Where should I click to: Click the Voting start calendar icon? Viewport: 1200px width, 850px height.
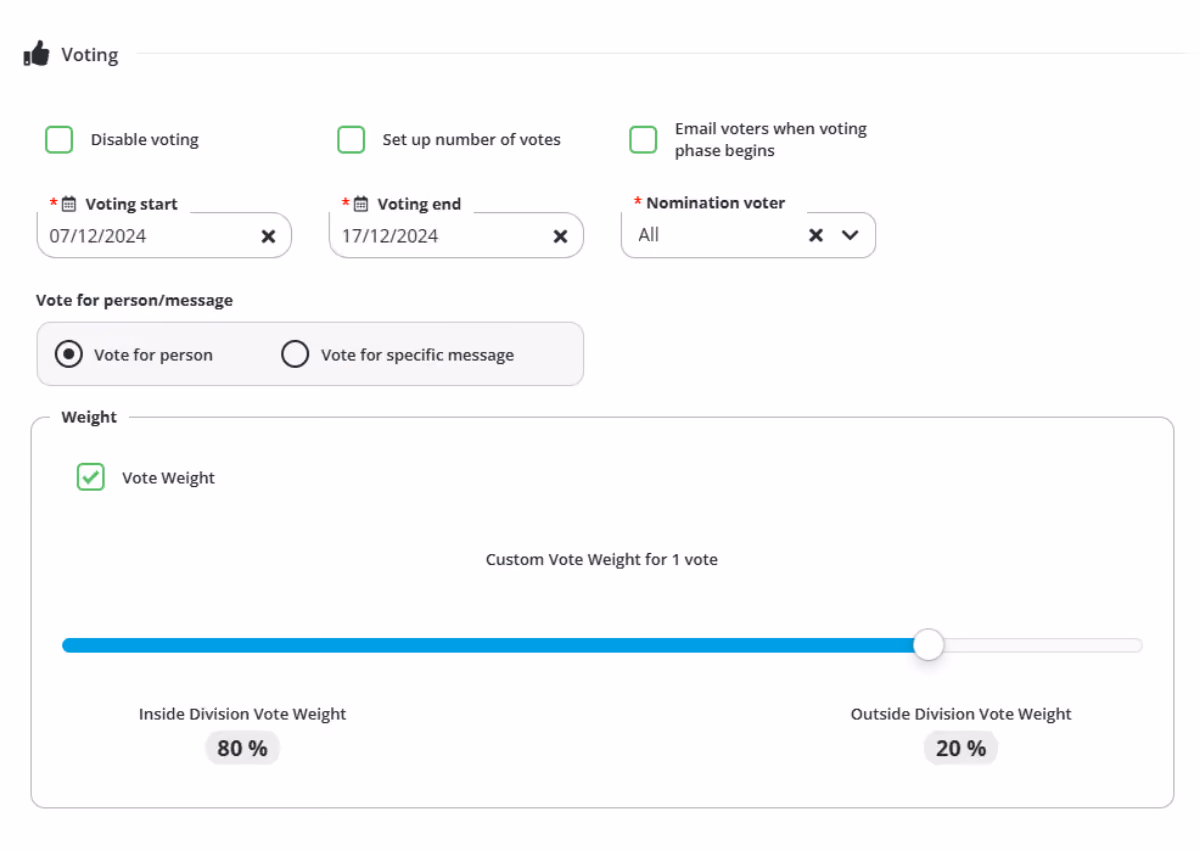pos(69,204)
